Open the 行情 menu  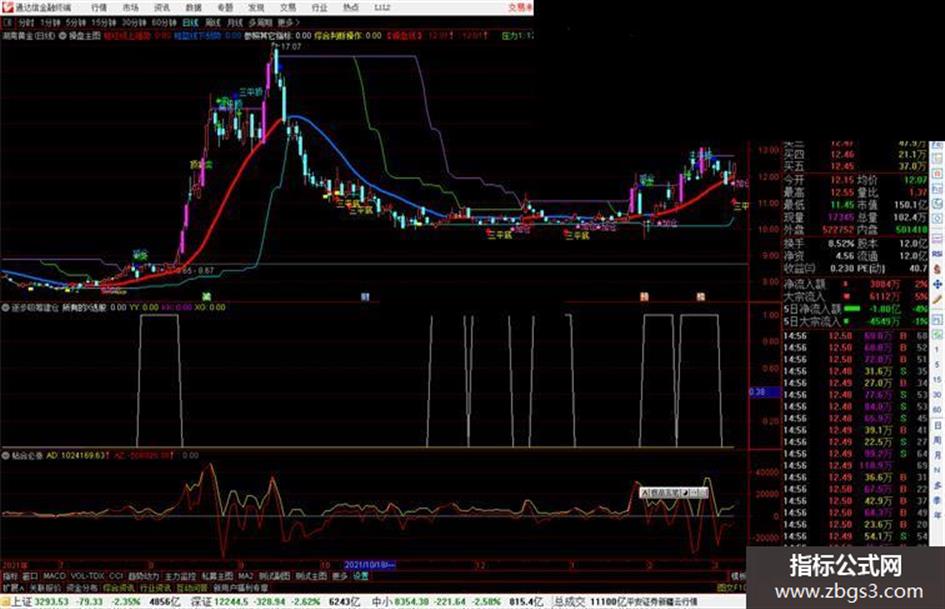[x=99, y=7]
